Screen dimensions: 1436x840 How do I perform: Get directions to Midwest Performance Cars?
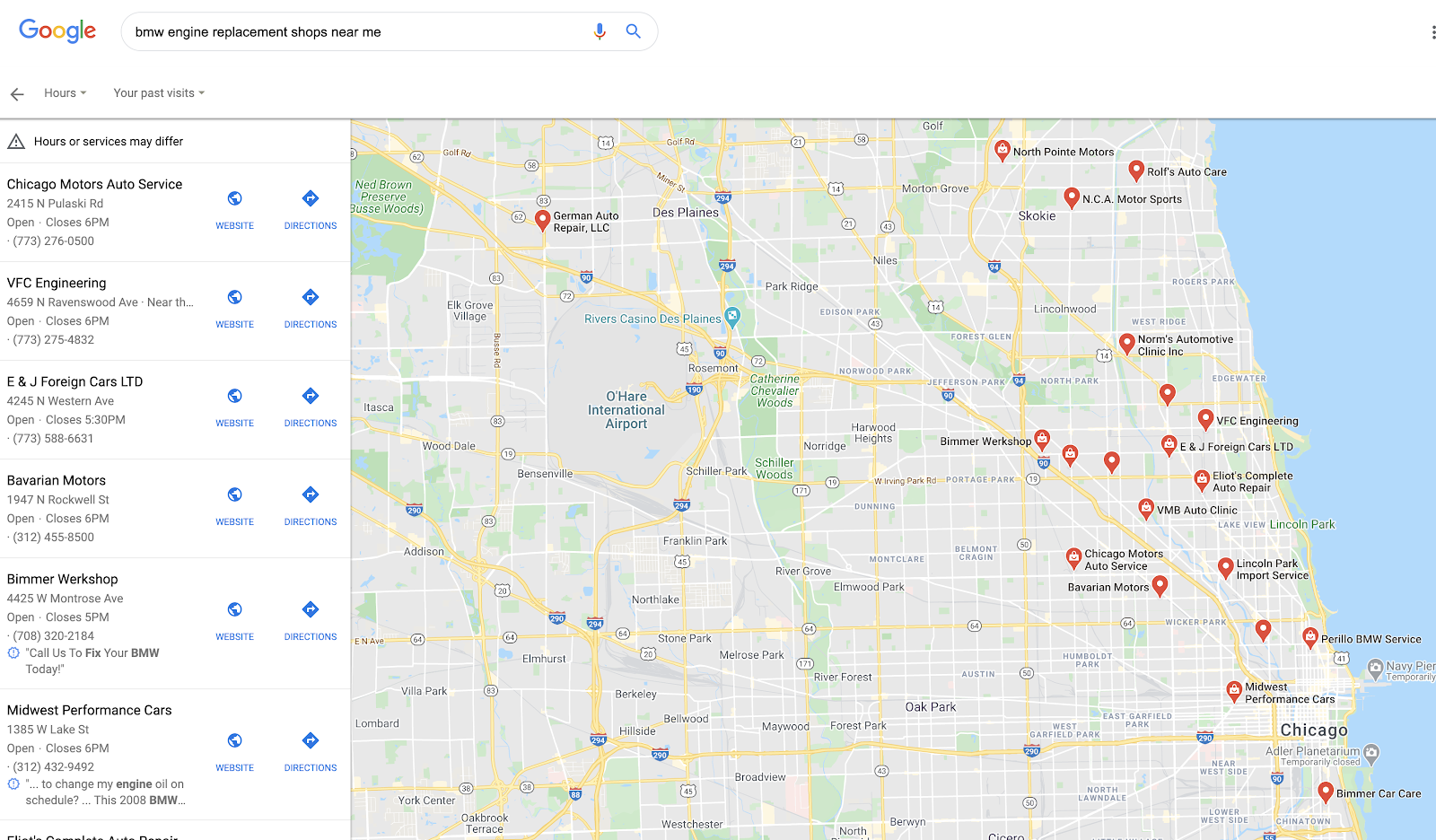click(311, 740)
